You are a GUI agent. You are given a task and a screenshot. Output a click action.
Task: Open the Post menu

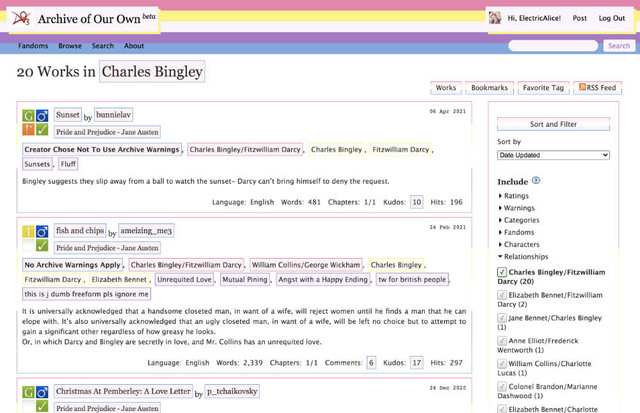[580, 18]
